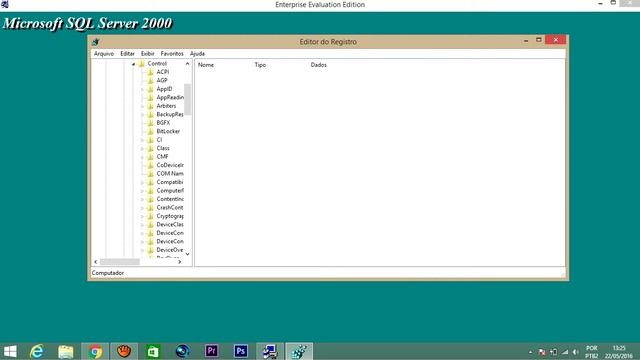Select the Compatibi registry key
This screenshot has width=640, height=360.
click(x=170, y=182)
